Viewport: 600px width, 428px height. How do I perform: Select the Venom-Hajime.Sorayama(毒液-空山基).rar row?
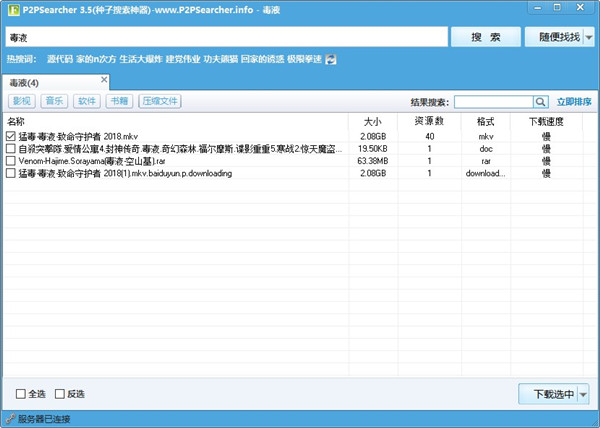92,161
